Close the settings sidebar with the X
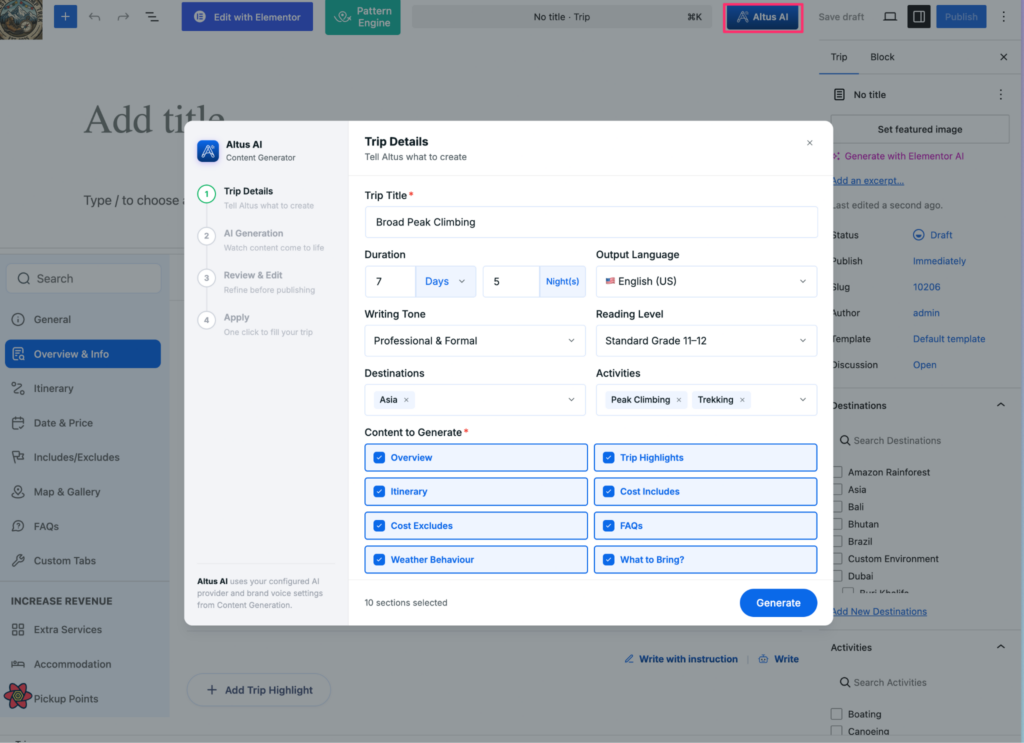This screenshot has width=1024, height=743. point(1004,57)
